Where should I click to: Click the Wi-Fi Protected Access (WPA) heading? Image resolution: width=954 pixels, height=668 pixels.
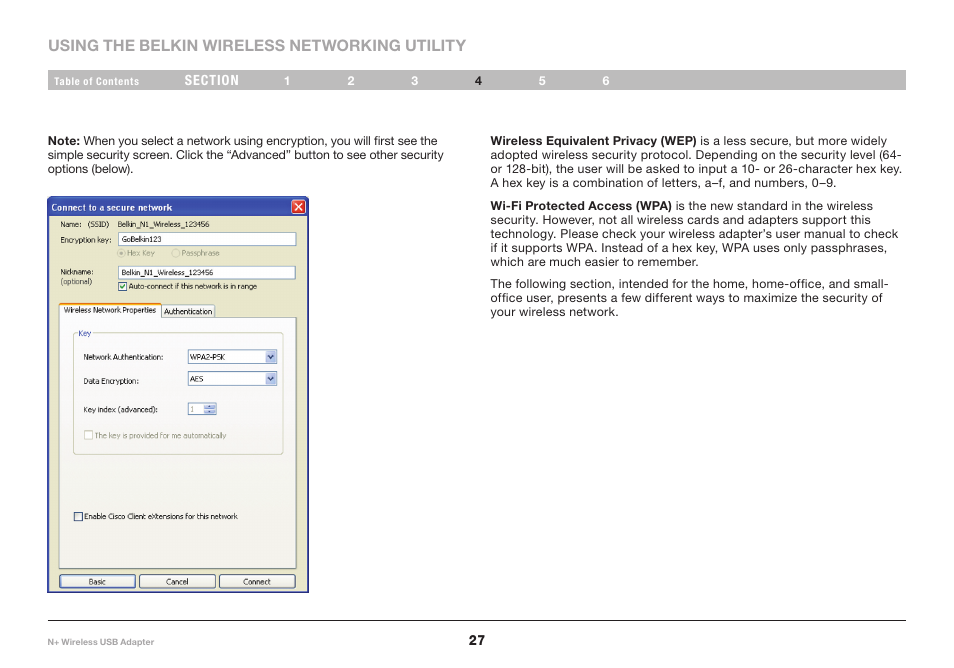click(581, 206)
